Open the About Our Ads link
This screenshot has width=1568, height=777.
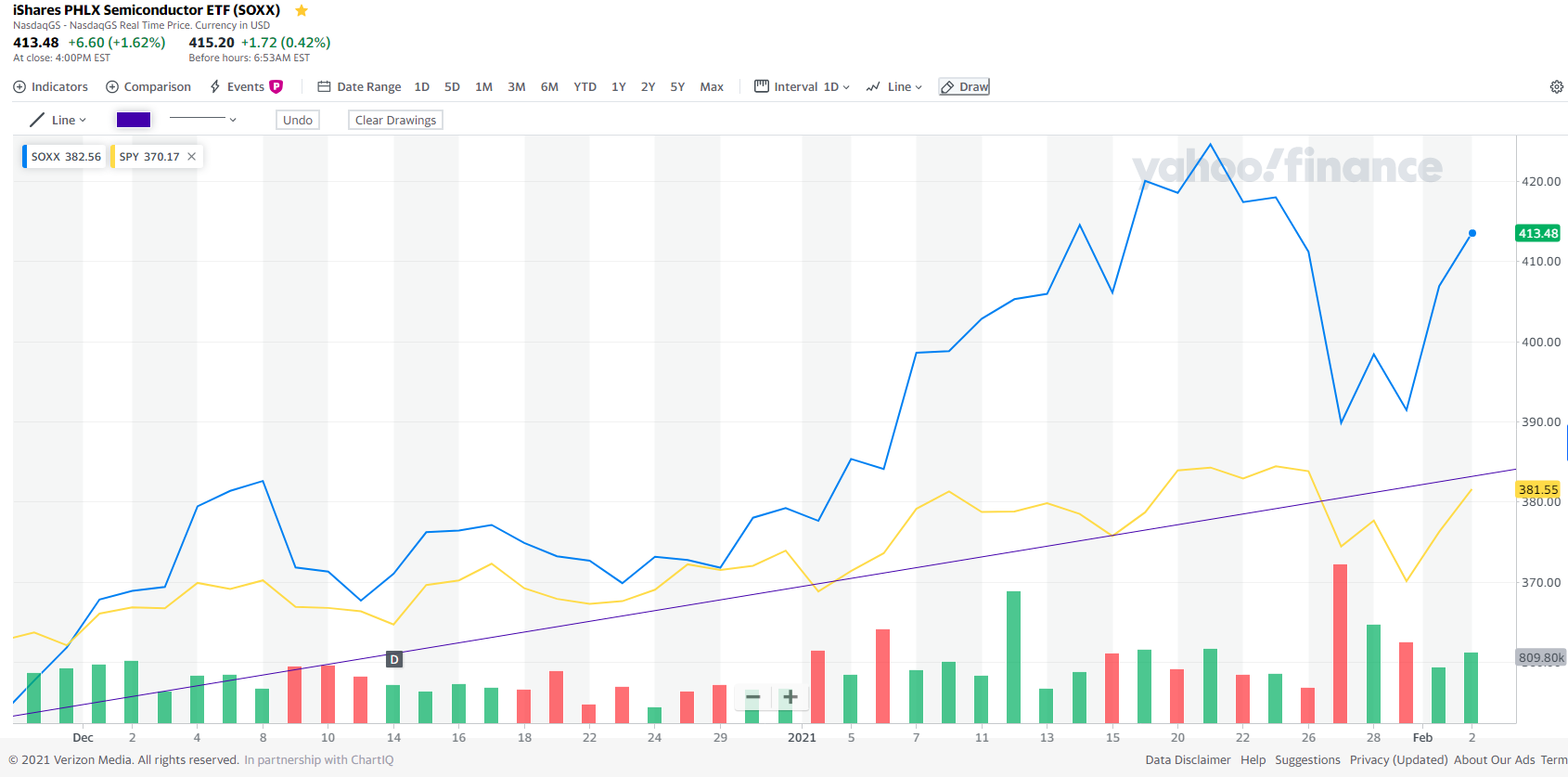click(1494, 759)
